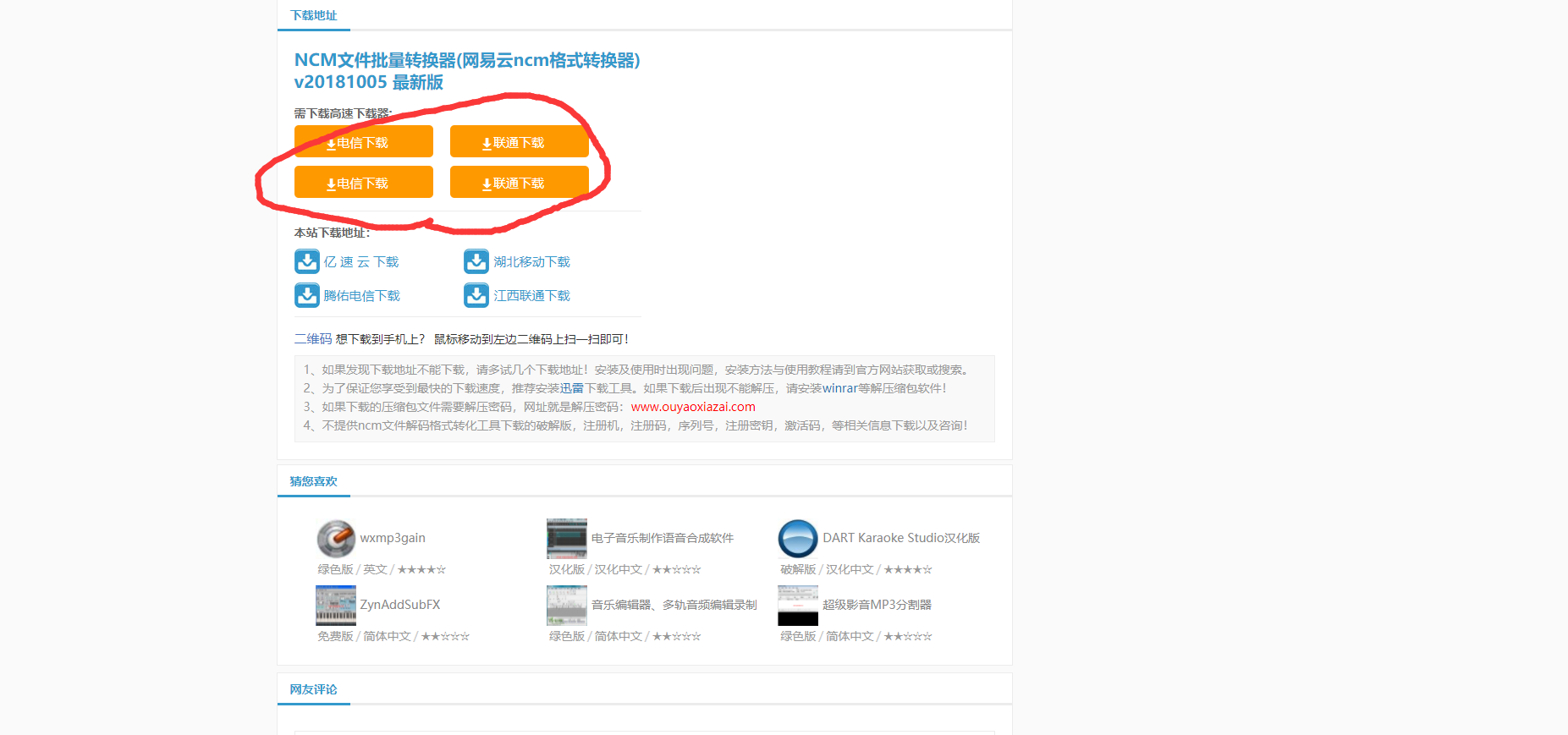This screenshot has width=1568, height=735.
Task: Click the DART Karaoke Studio app icon
Action: pos(798,539)
